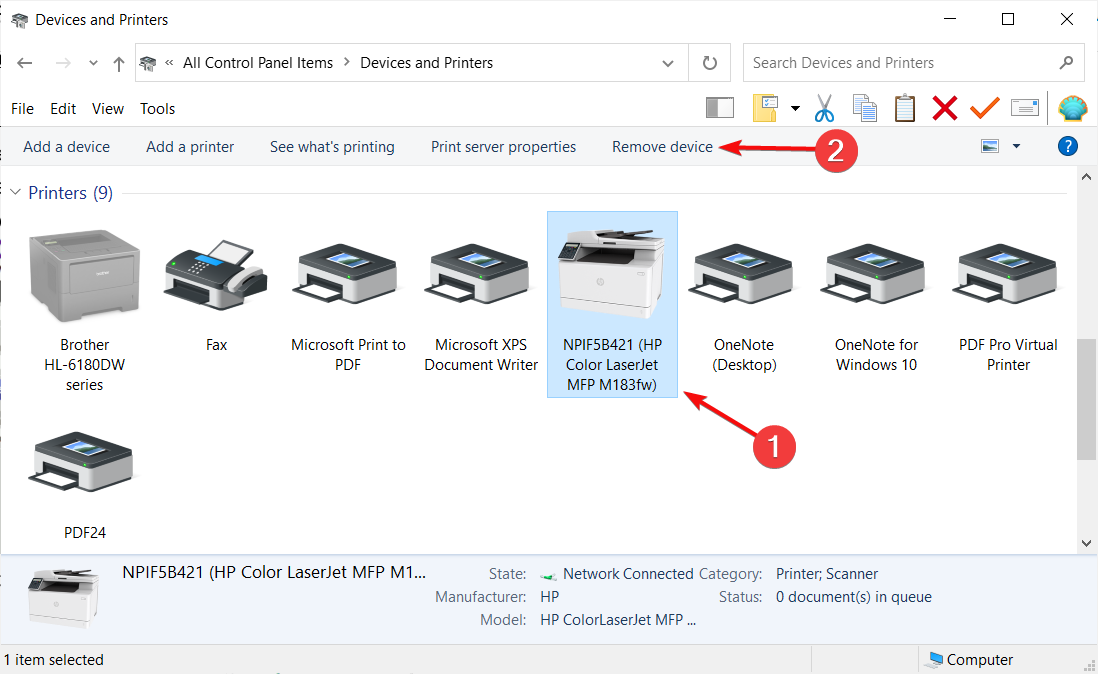The width and height of the screenshot is (1098, 674).
Task: Click the preview pane layout icon
Action: point(719,108)
